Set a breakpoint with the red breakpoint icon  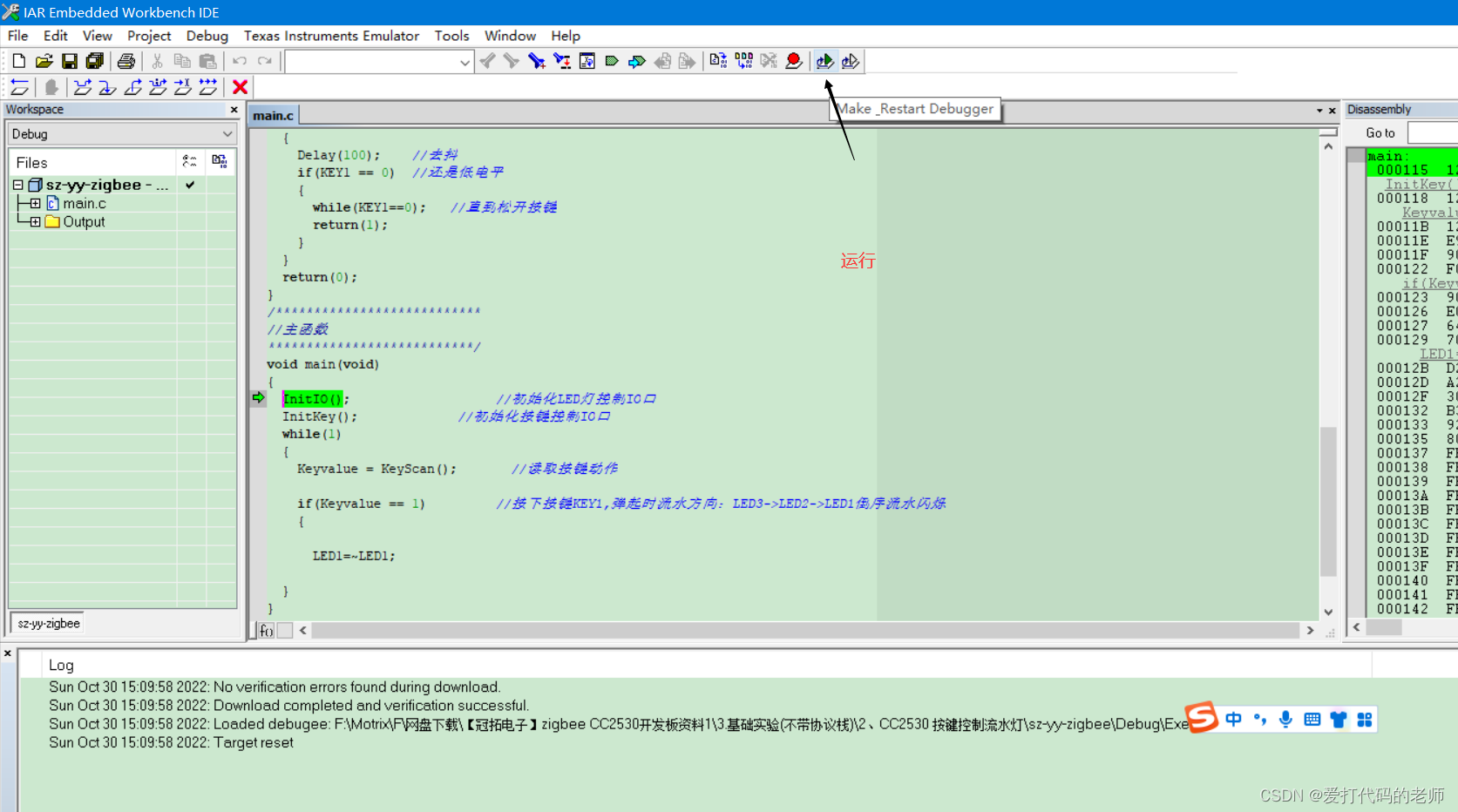coord(793,60)
